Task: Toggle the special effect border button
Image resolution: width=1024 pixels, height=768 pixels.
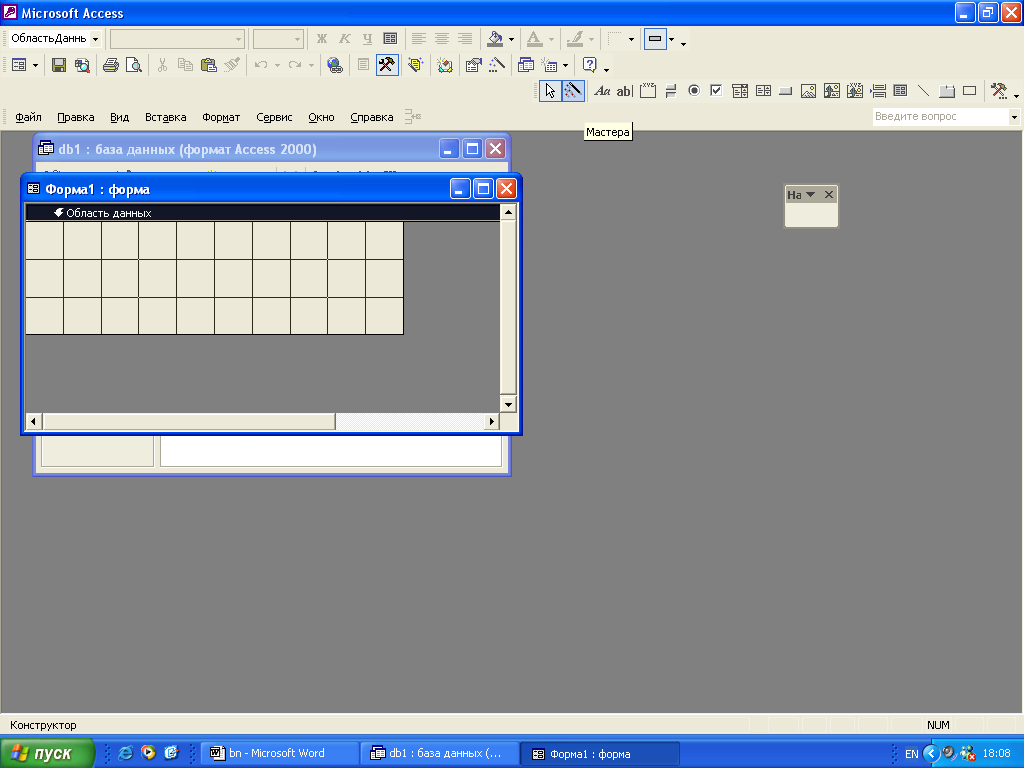Action: 655,39
